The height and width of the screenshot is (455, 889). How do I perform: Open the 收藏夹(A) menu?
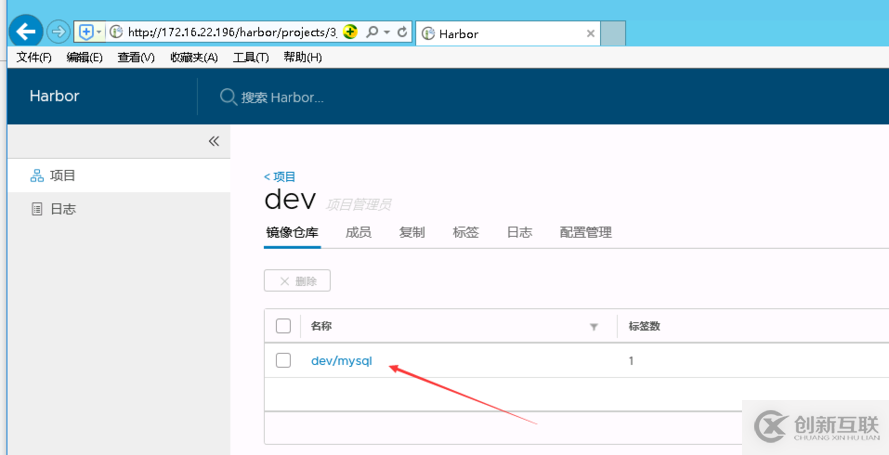[194, 57]
